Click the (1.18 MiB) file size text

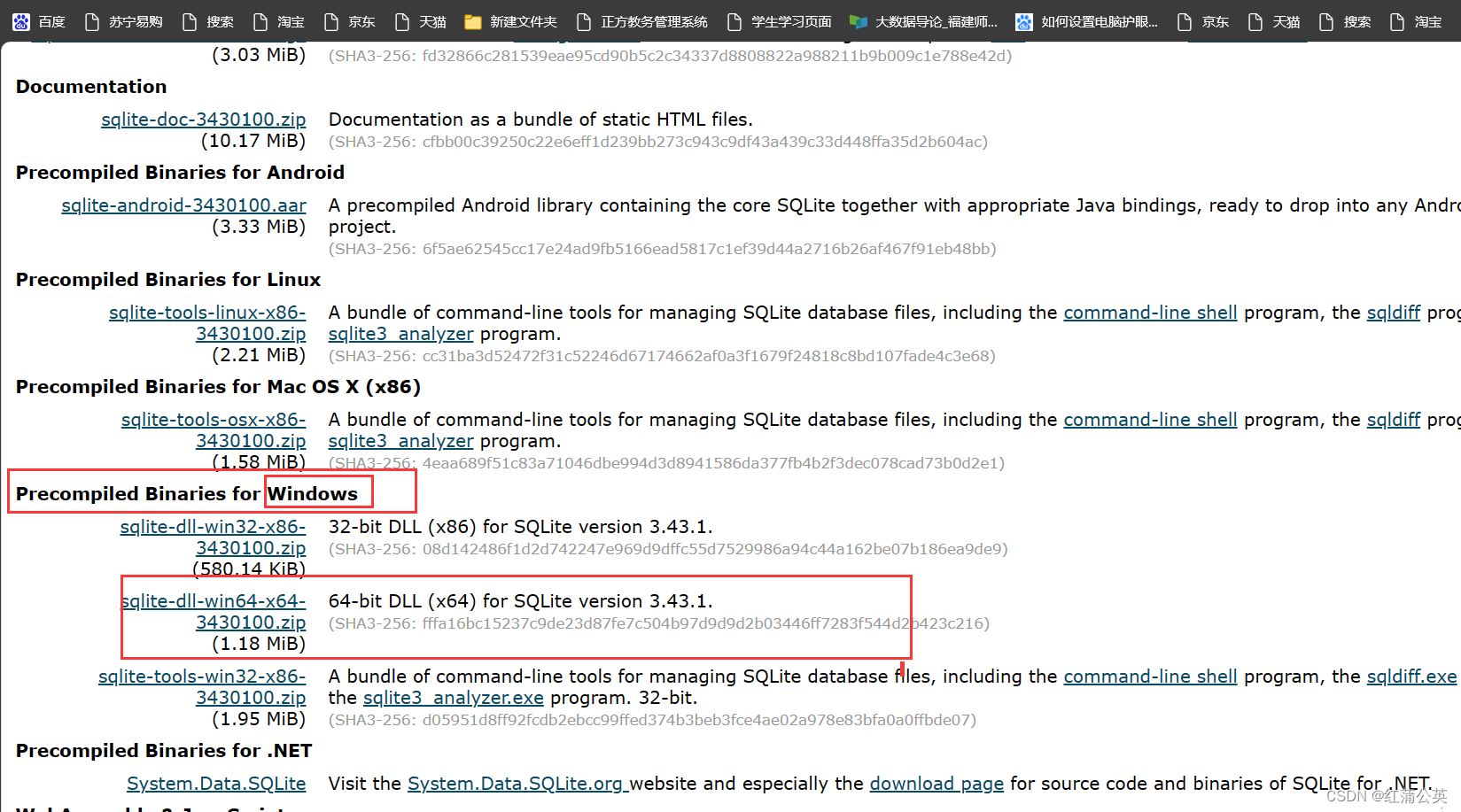click(x=259, y=644)
